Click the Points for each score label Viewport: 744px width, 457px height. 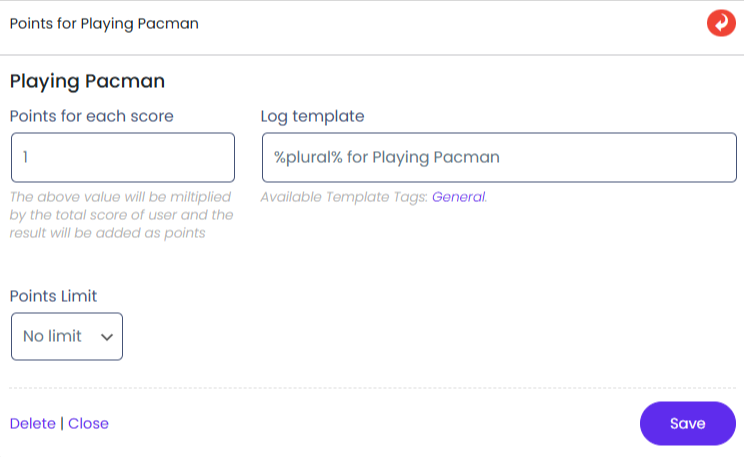pyautogui.click(x=91, y=116)
